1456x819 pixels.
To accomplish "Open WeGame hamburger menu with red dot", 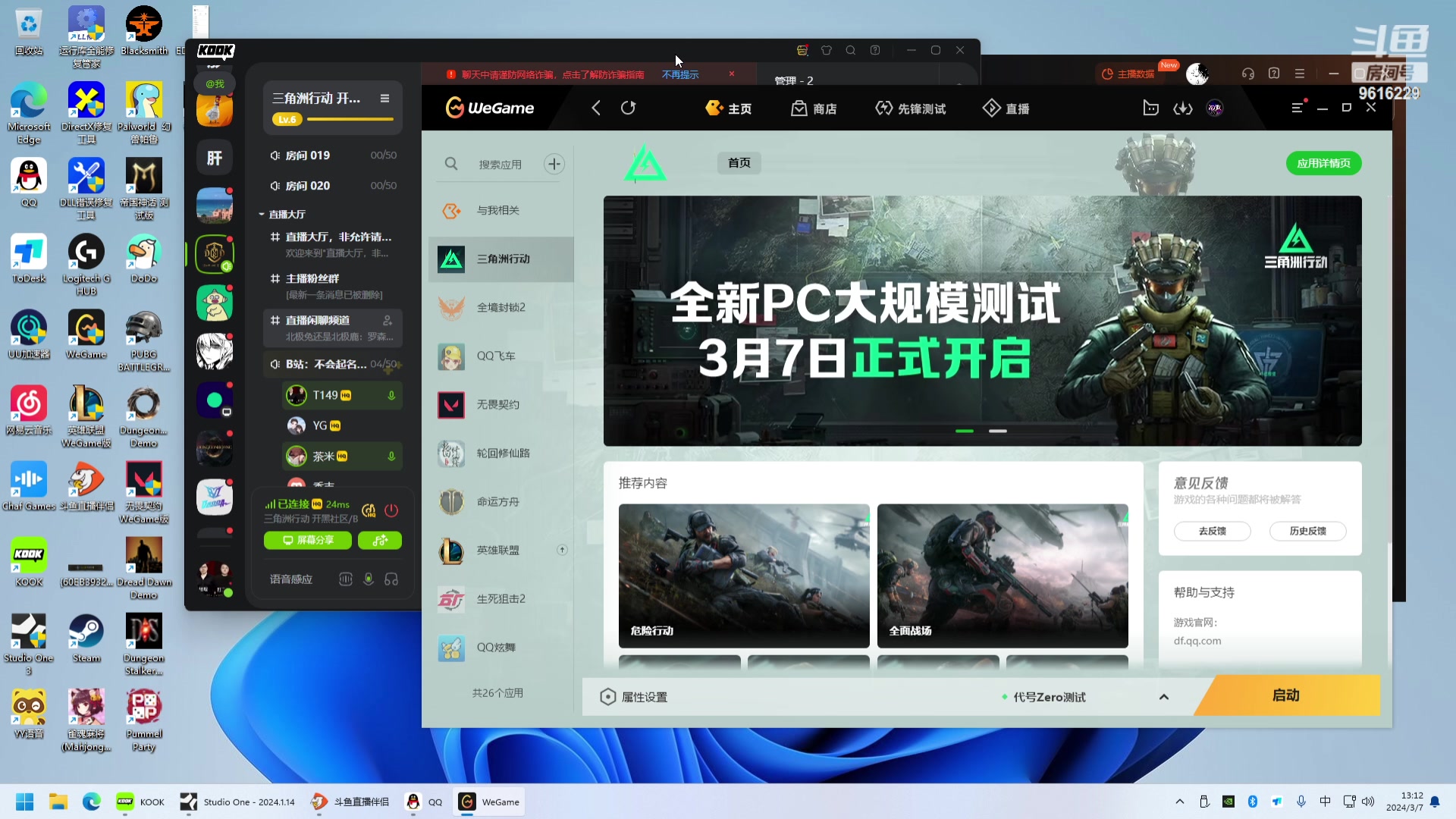I will pyautogui.click(x=1298, y=108).
